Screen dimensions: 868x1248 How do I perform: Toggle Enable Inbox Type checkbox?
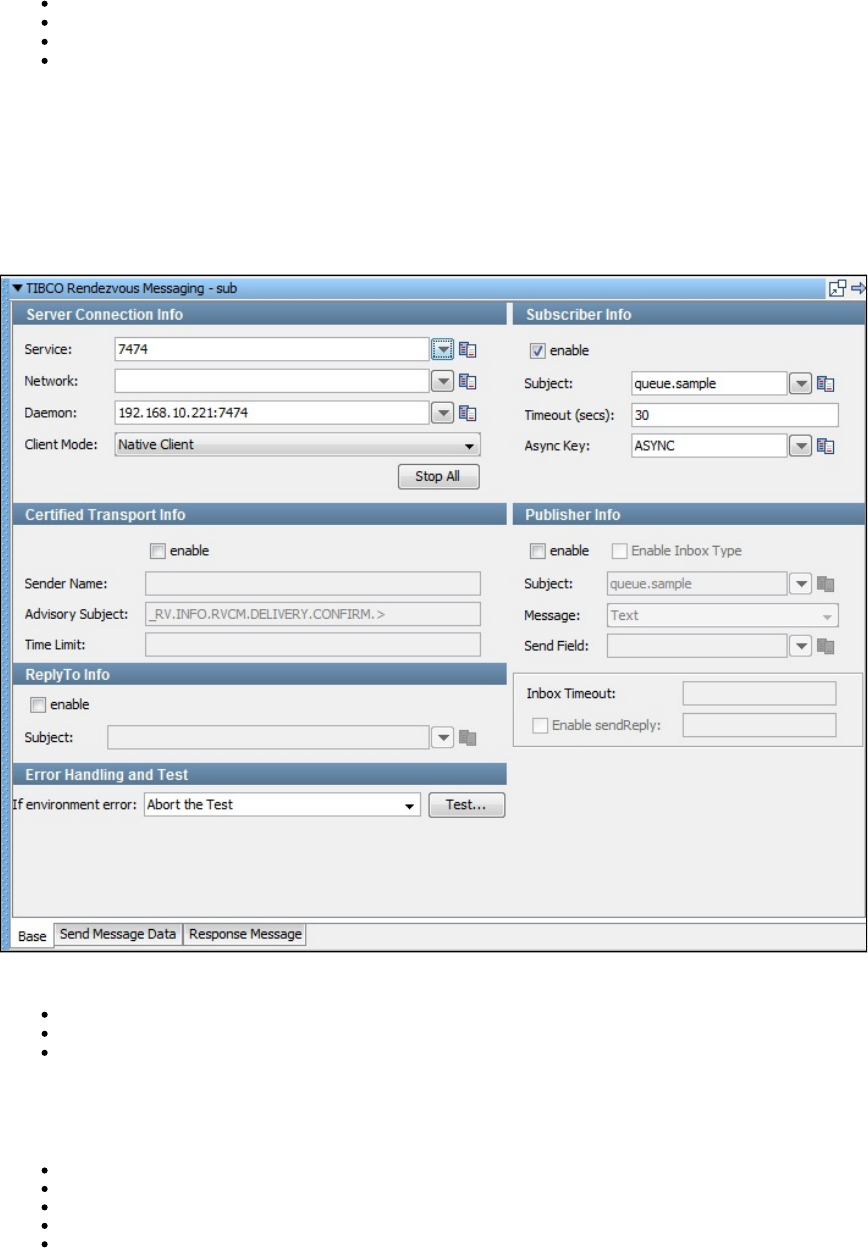click(x=619, y=551)
